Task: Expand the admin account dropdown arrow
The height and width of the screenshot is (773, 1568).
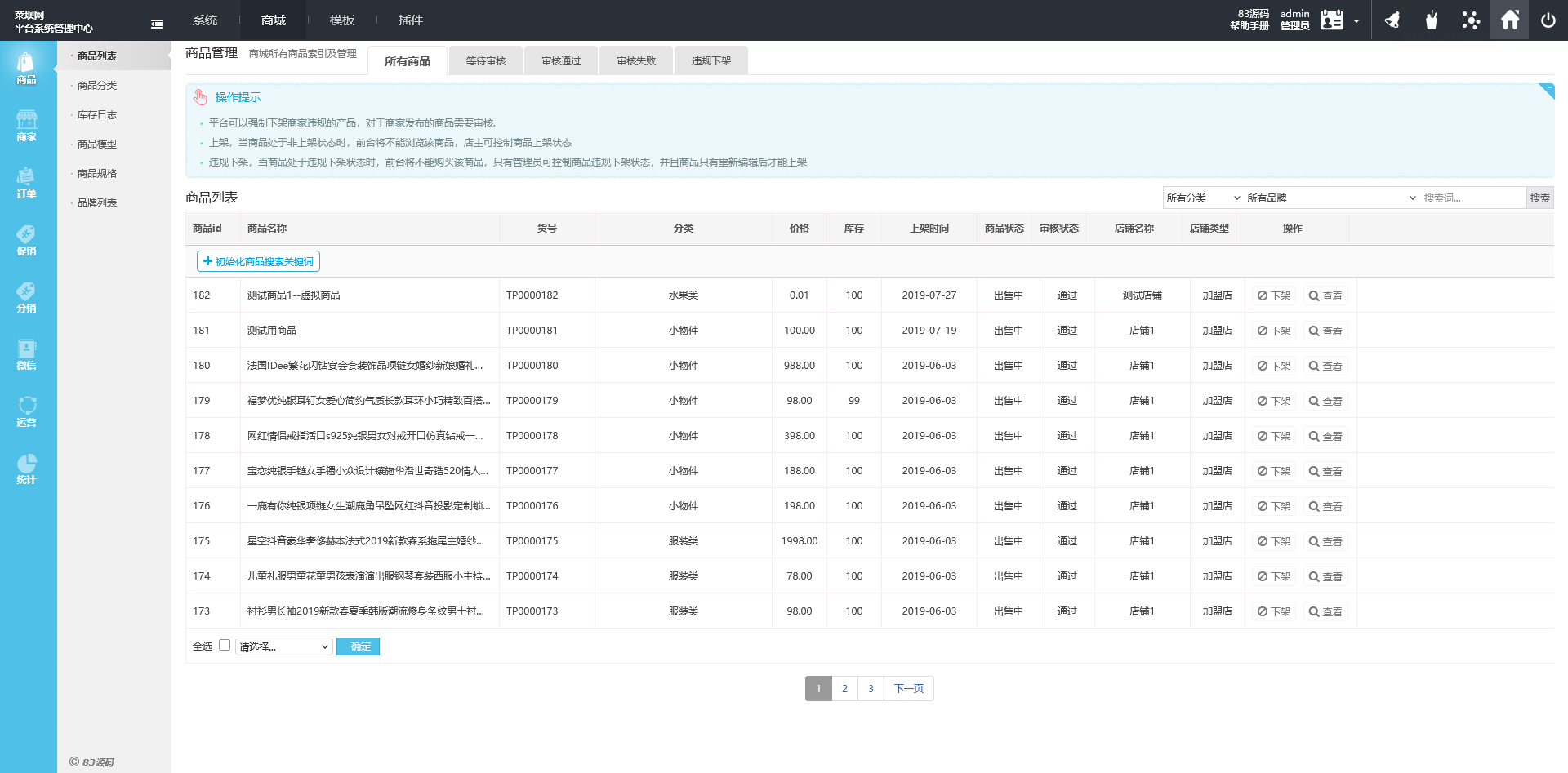Action: tap(1356, 21)
